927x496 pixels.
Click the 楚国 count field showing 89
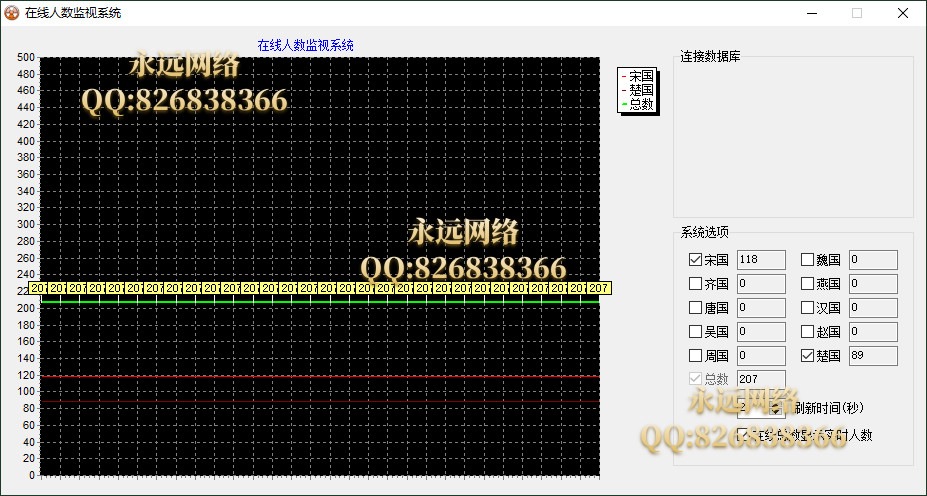pos(873,356)
